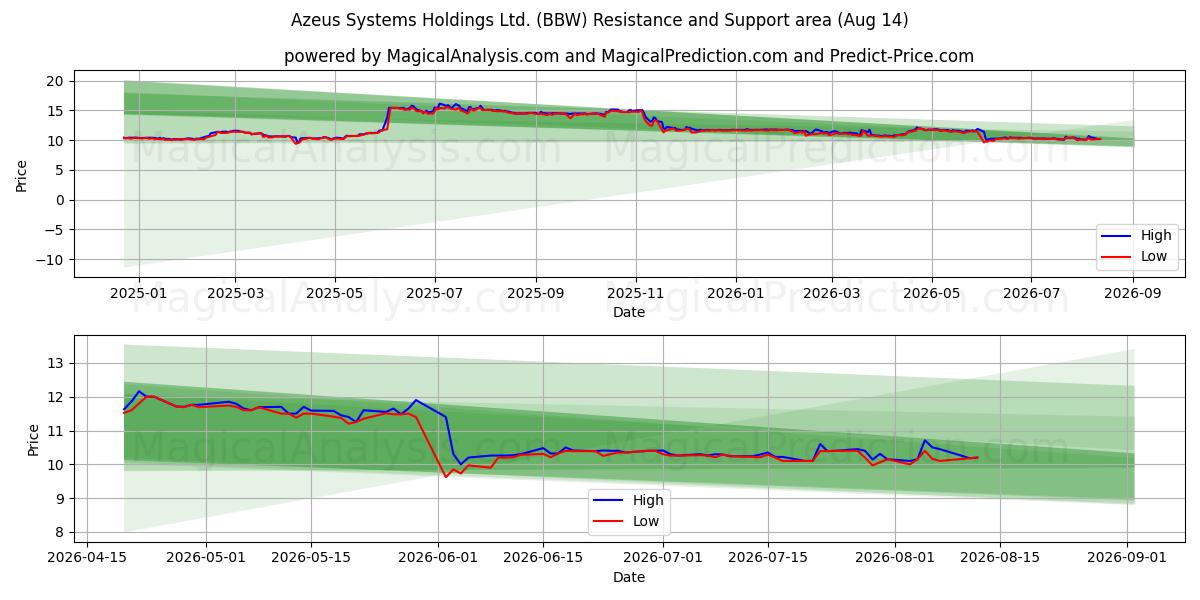Viewport: 1200px width, 600px height.
Task: Click the '2025-01' x-axis label in top chart
Action: pos(138,293)
